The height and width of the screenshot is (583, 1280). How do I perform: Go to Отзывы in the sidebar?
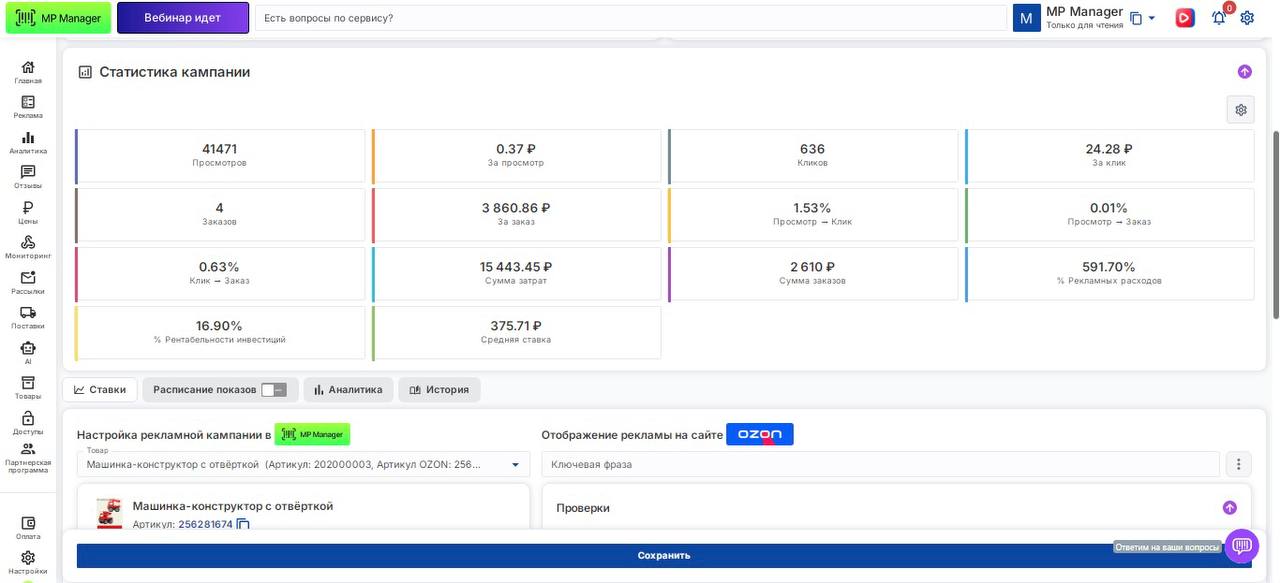28,176
